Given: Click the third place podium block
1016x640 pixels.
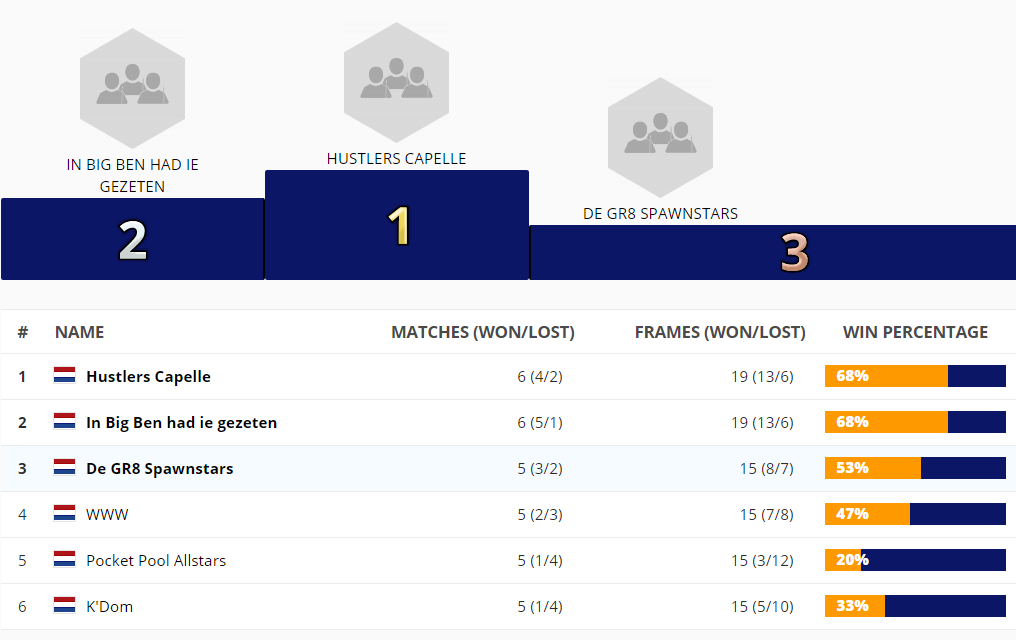Looking at the screenshot, I should (x=772, y=252).
